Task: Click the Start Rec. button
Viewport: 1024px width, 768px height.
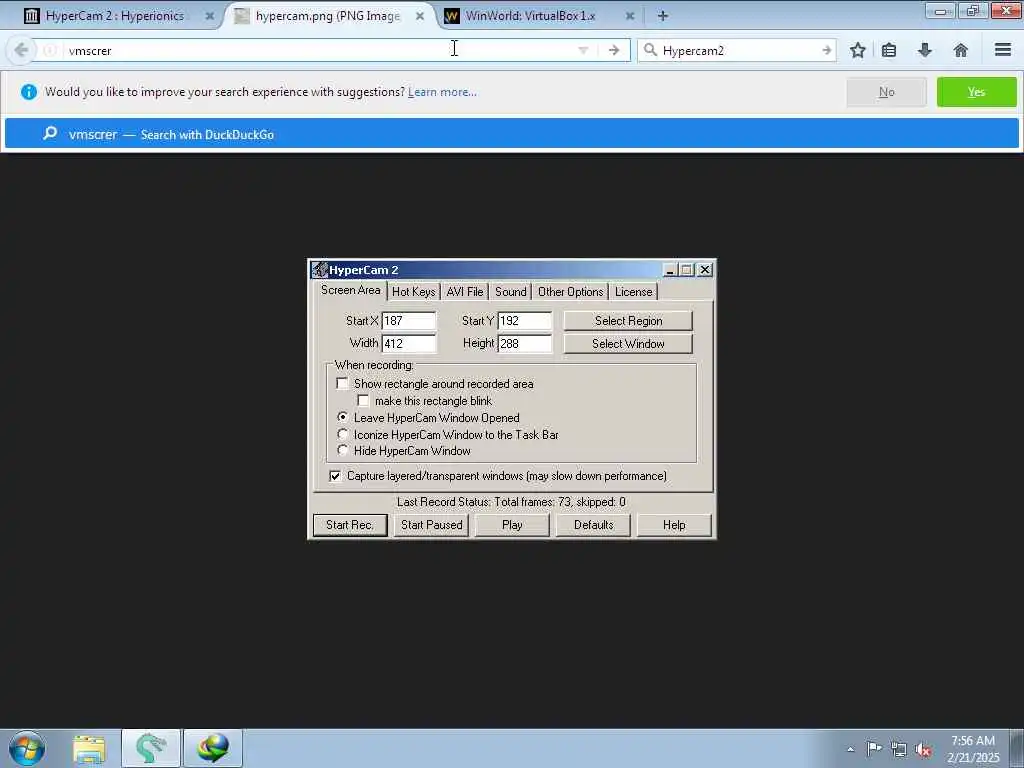Action: (x=350, y=525)
